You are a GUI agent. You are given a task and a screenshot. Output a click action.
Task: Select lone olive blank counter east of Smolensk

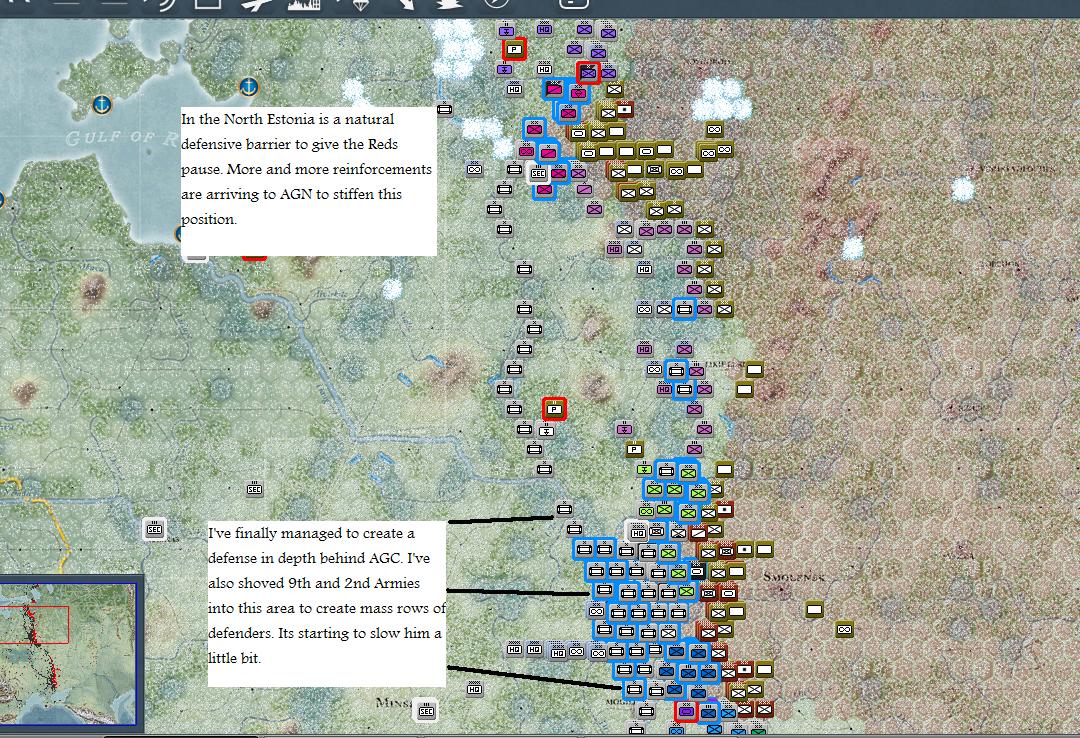(814, 609)
